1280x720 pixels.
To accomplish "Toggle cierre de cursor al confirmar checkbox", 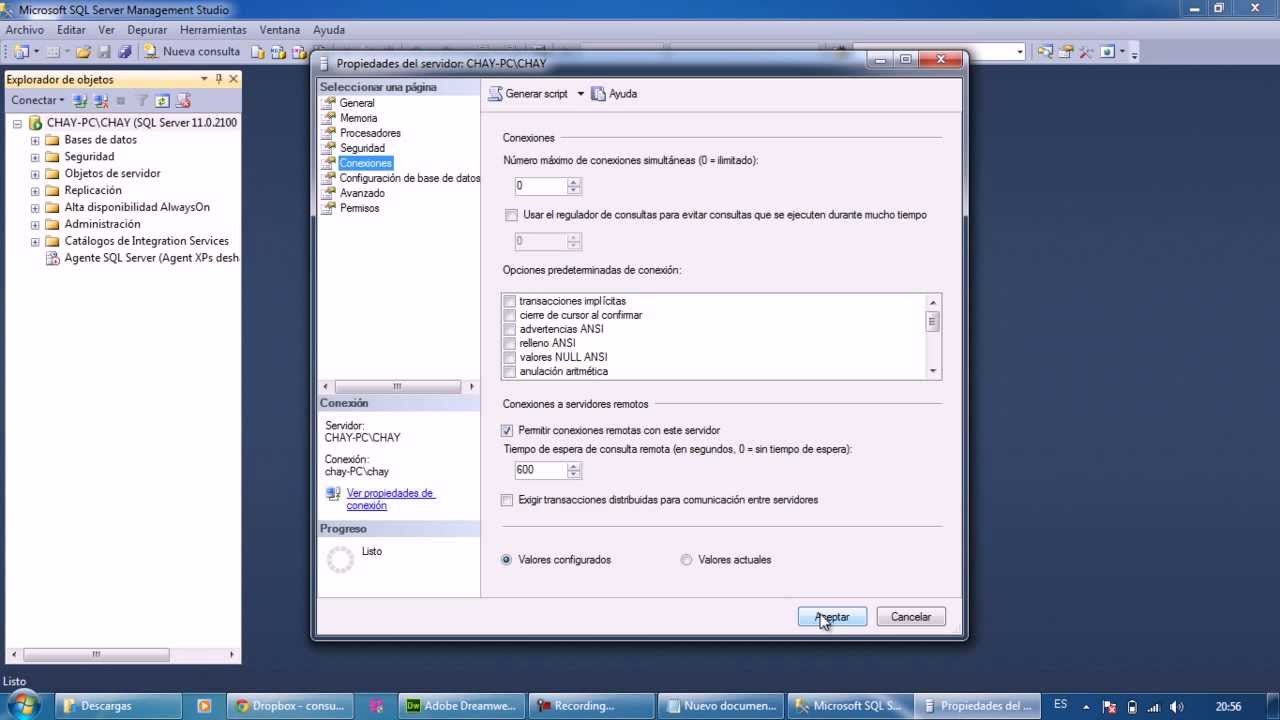I will [510, 315].
